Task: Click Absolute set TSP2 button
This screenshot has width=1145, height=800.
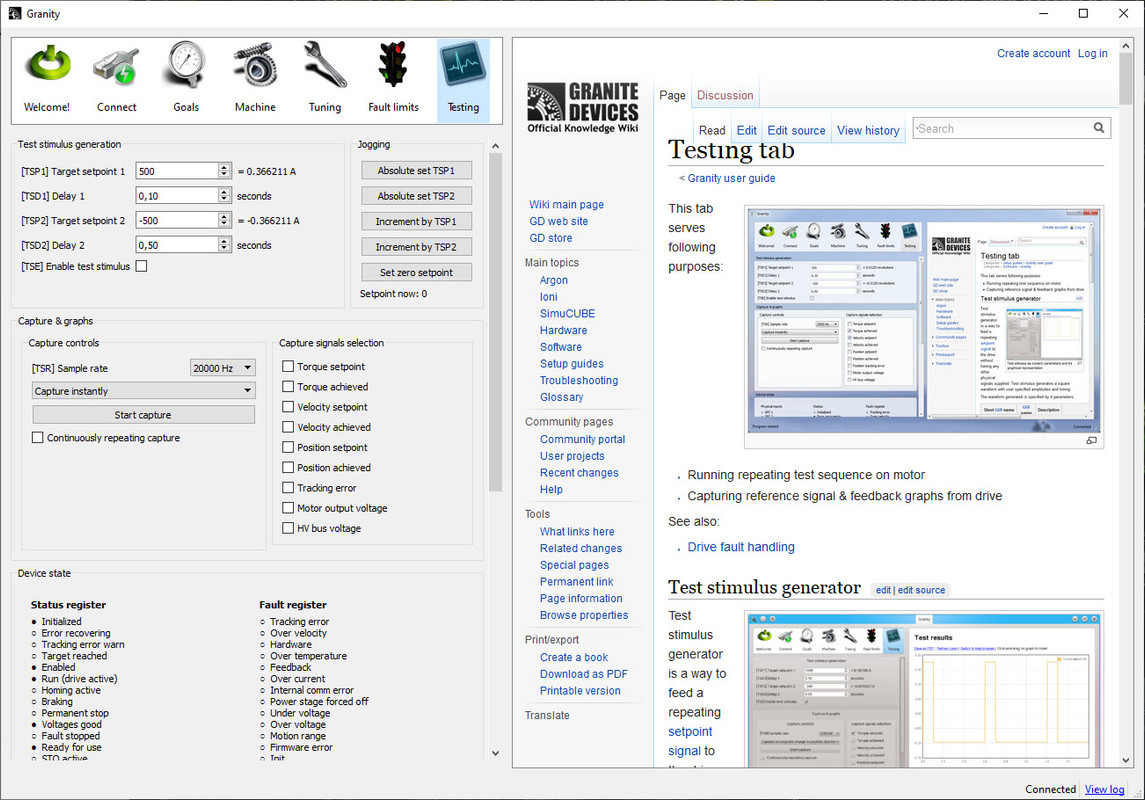Action: 416,196
